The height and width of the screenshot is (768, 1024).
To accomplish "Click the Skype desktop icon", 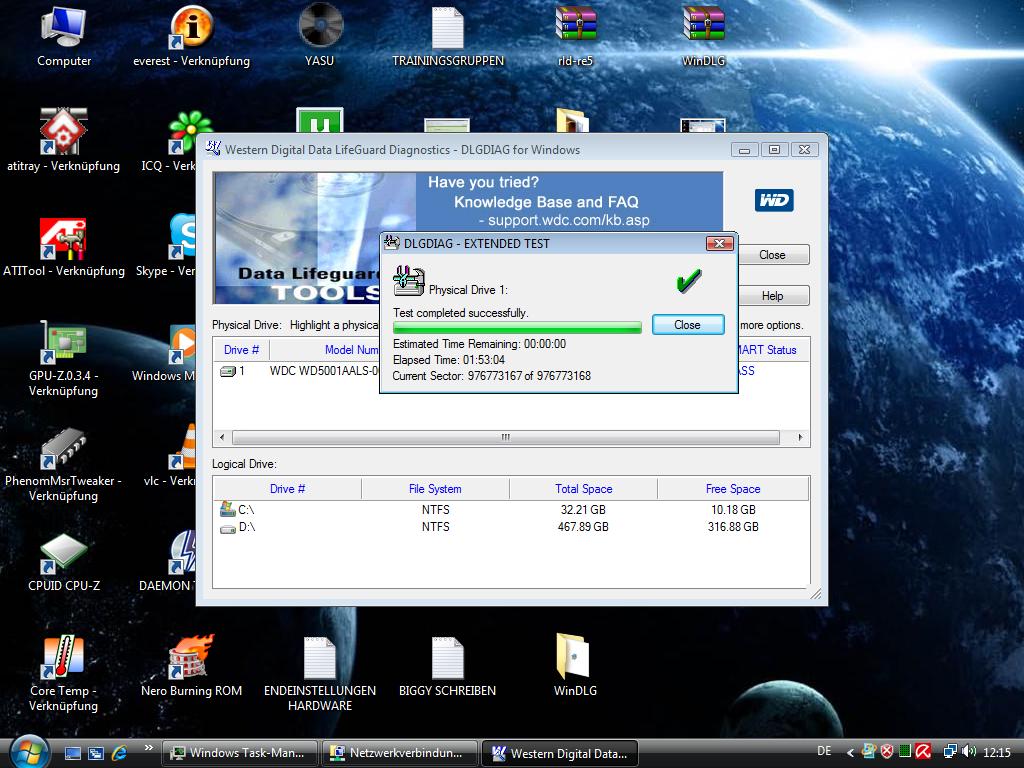I will click(182, 236).
